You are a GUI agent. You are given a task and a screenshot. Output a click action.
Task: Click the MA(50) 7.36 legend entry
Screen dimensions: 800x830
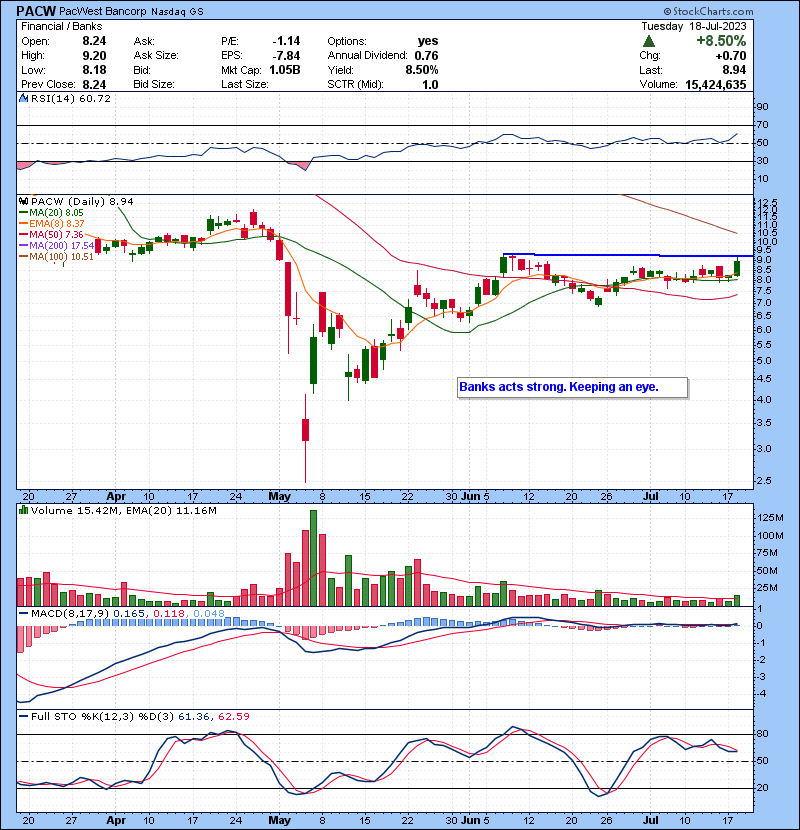click(51, 234)
